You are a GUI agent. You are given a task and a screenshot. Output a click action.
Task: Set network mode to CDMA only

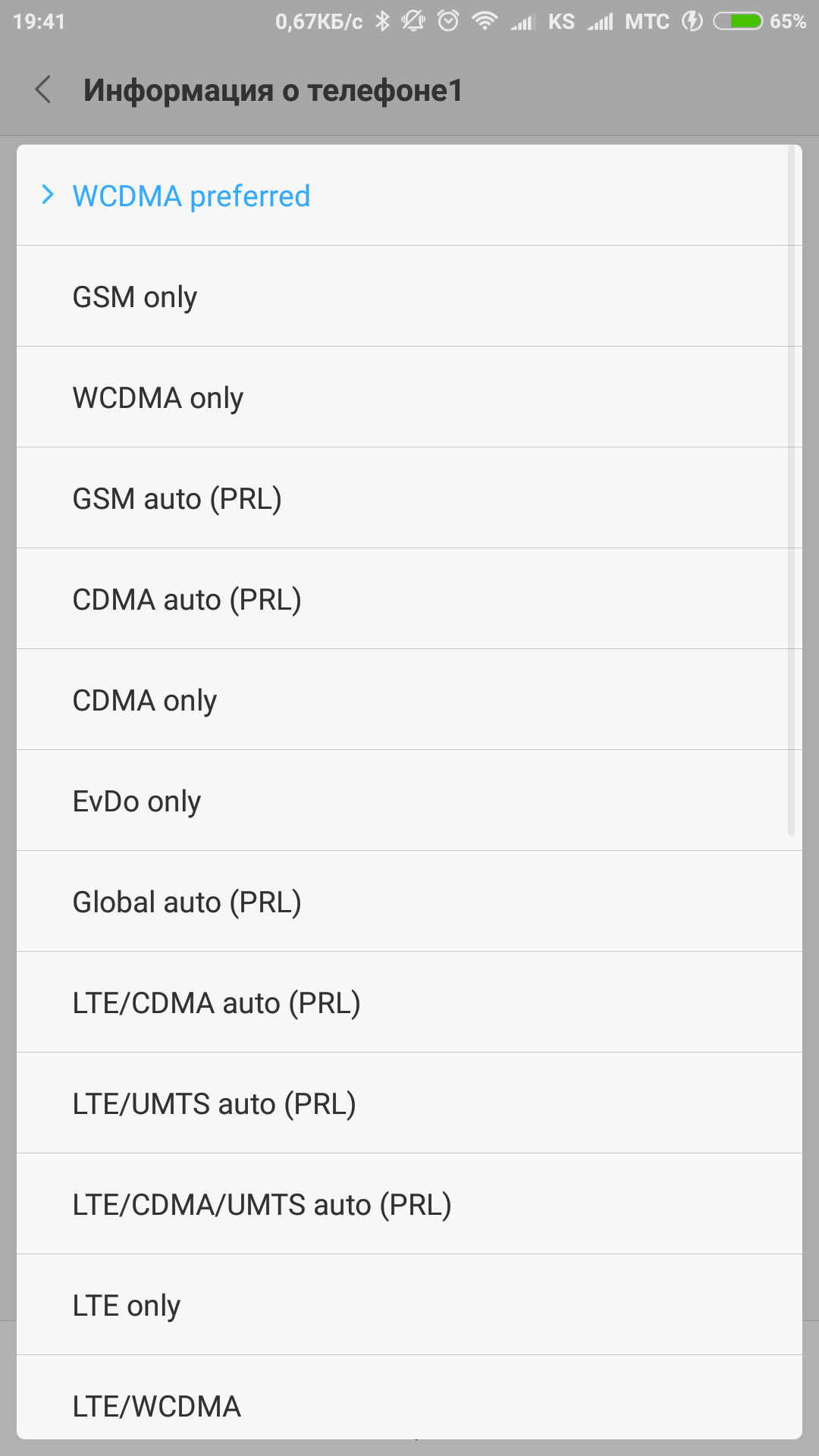point(145,700)
